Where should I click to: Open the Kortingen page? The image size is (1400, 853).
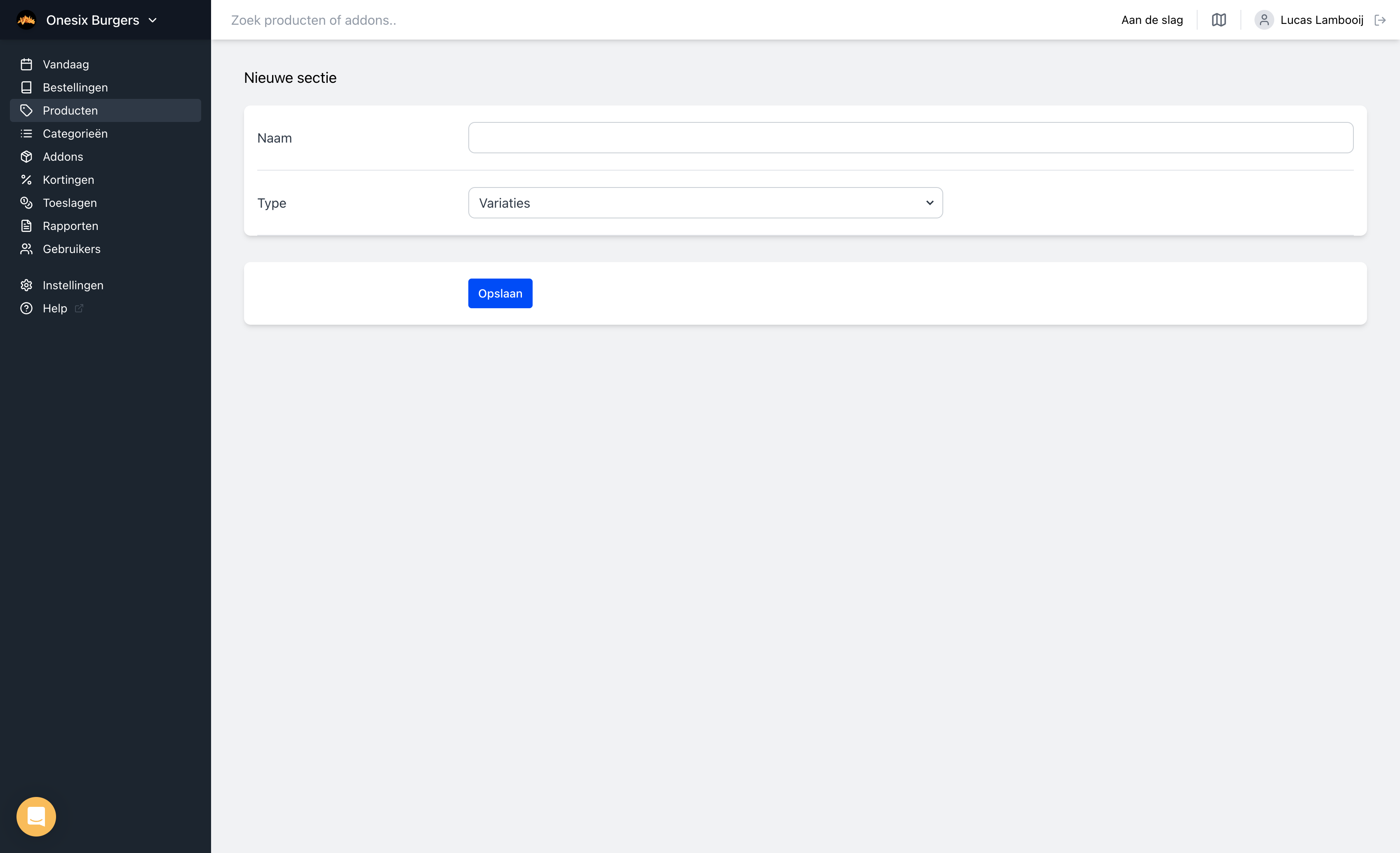105,179
